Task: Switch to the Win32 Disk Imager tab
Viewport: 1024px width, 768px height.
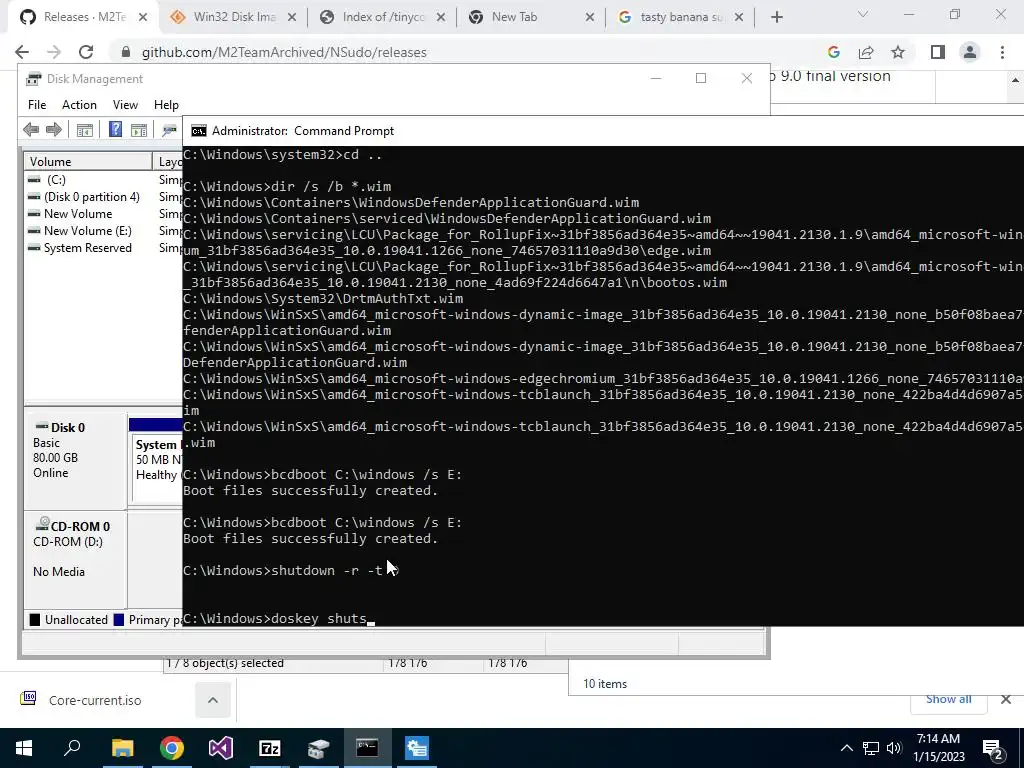Action: (231, 17)
